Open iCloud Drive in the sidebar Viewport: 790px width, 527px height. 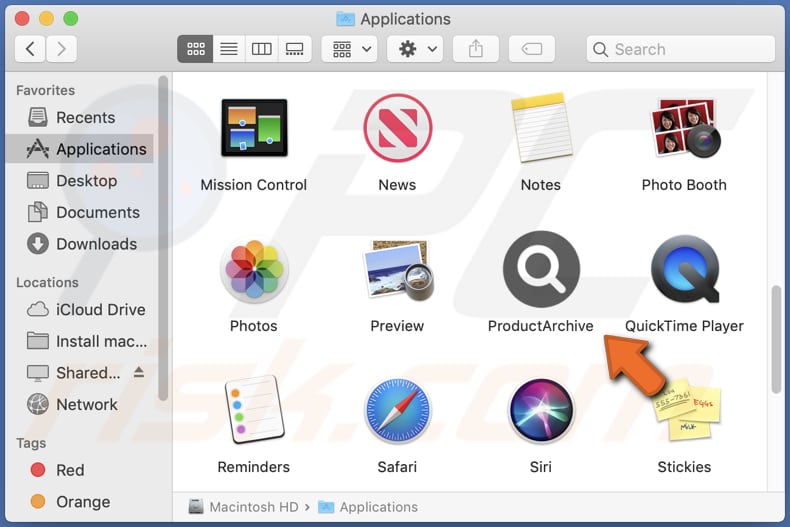(80, 309)
